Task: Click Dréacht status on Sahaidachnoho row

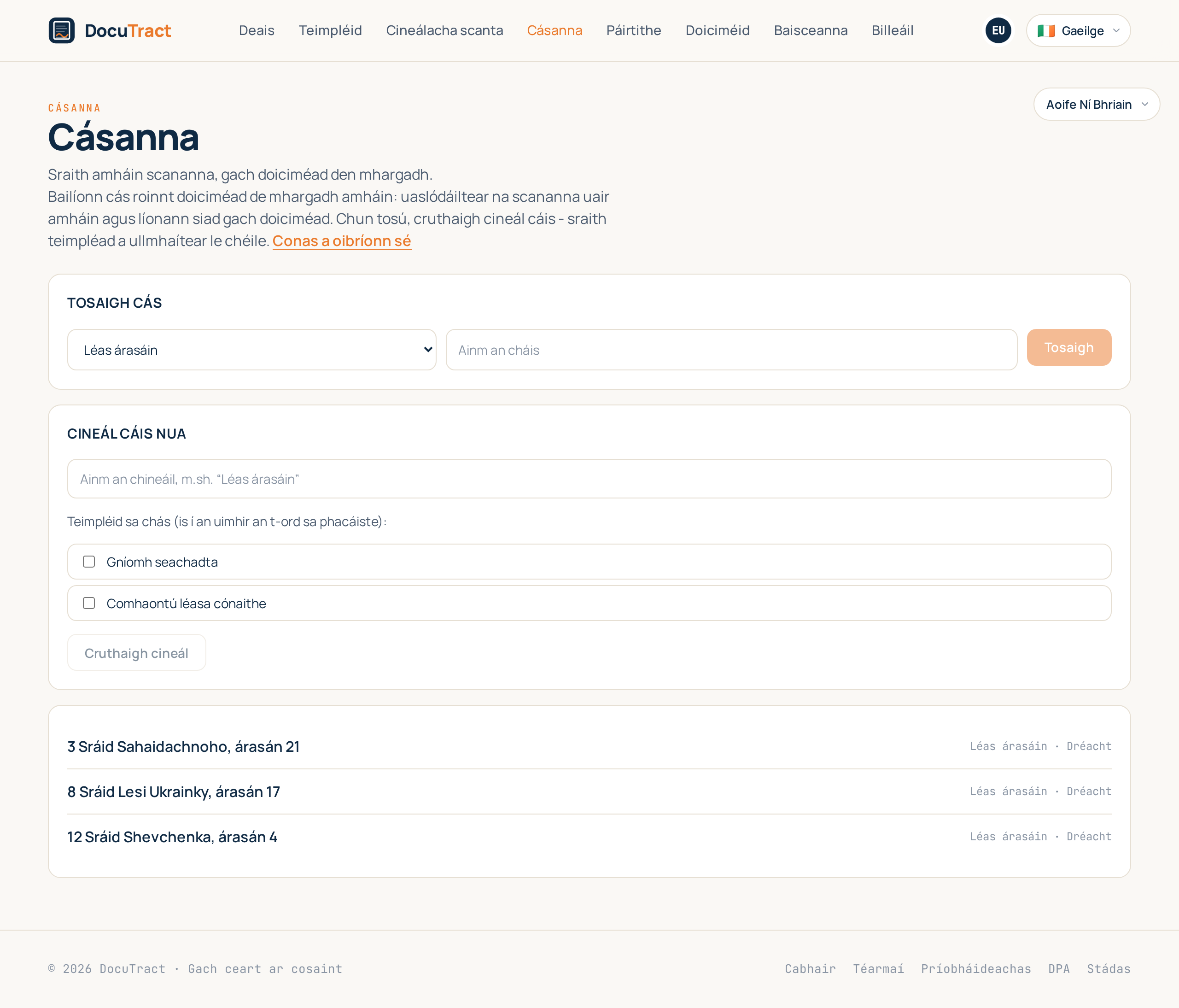Action: [1089, 746]
